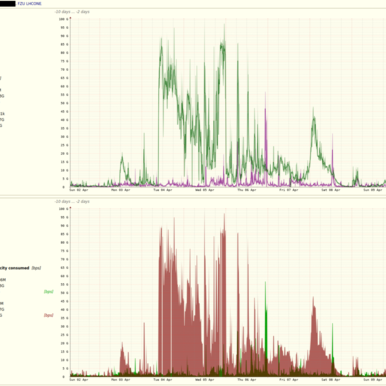Click the 'Sat 08 Apr' label on bottom graph
Viewport: 386px width, 386px height.
[x=331, y=380]
